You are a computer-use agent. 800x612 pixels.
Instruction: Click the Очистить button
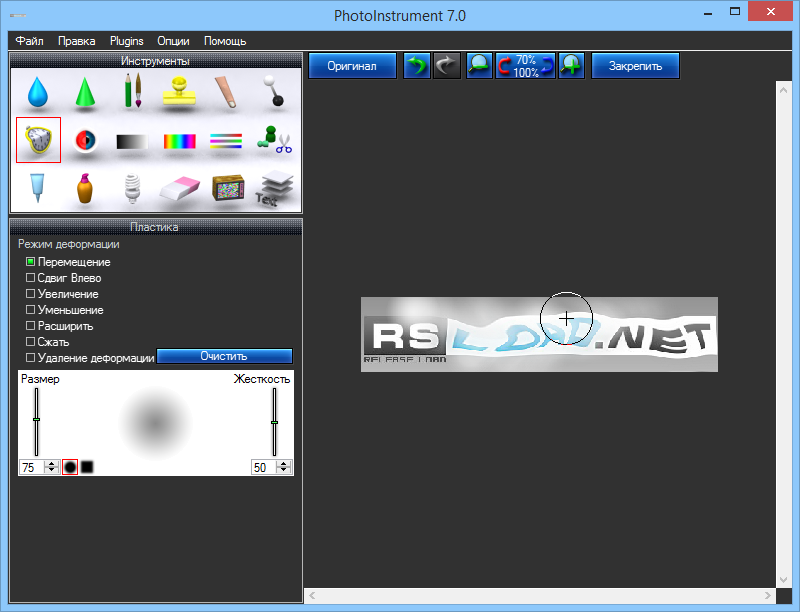coord(224,356)
